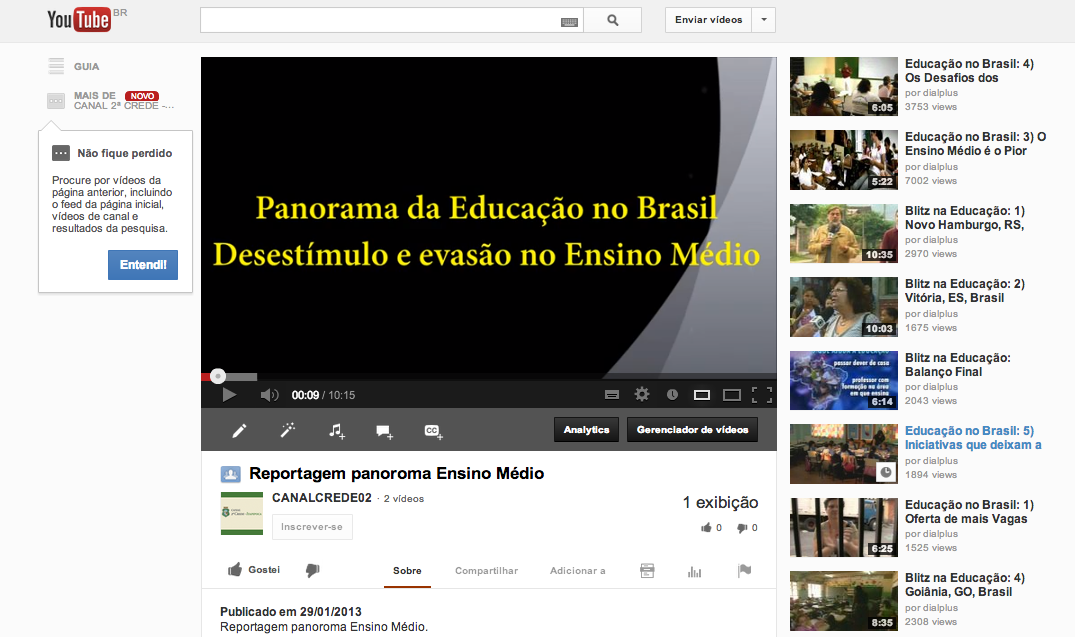Viewport: 1075px width, 637px height.
Task: Open Educação no Brasil: 1) Oferta de mais Vagas
Action: [x=969, y=512]
